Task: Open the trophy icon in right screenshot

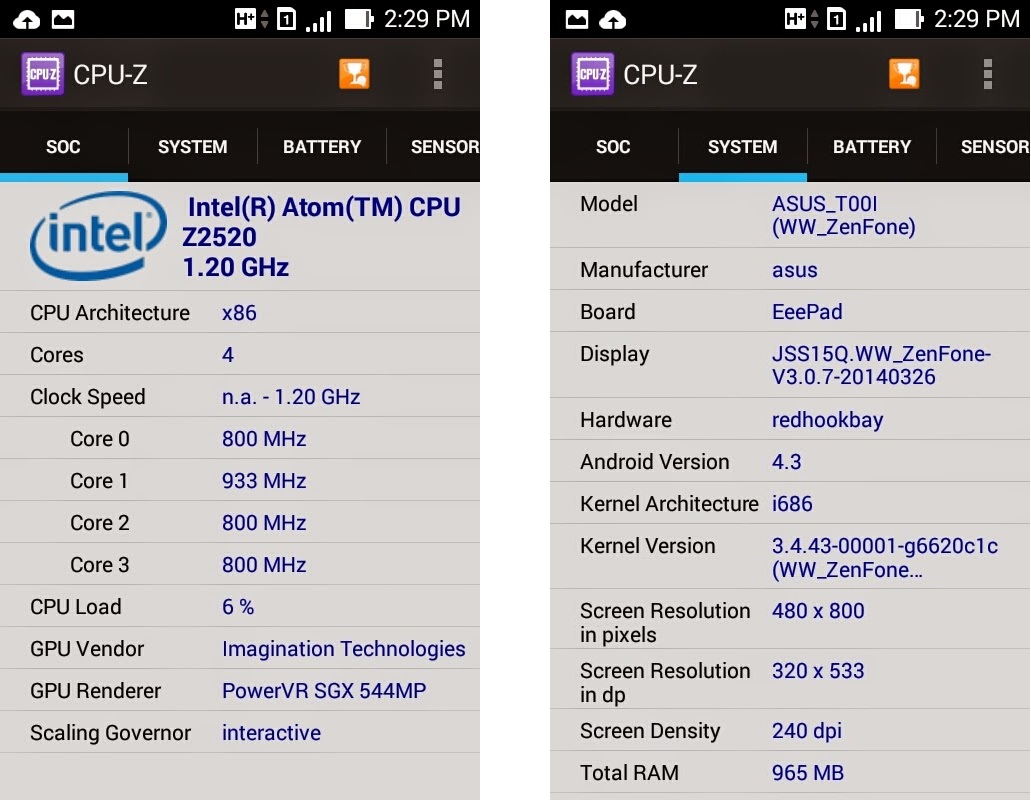Action: pyautogui.click(x=904, y=74)
